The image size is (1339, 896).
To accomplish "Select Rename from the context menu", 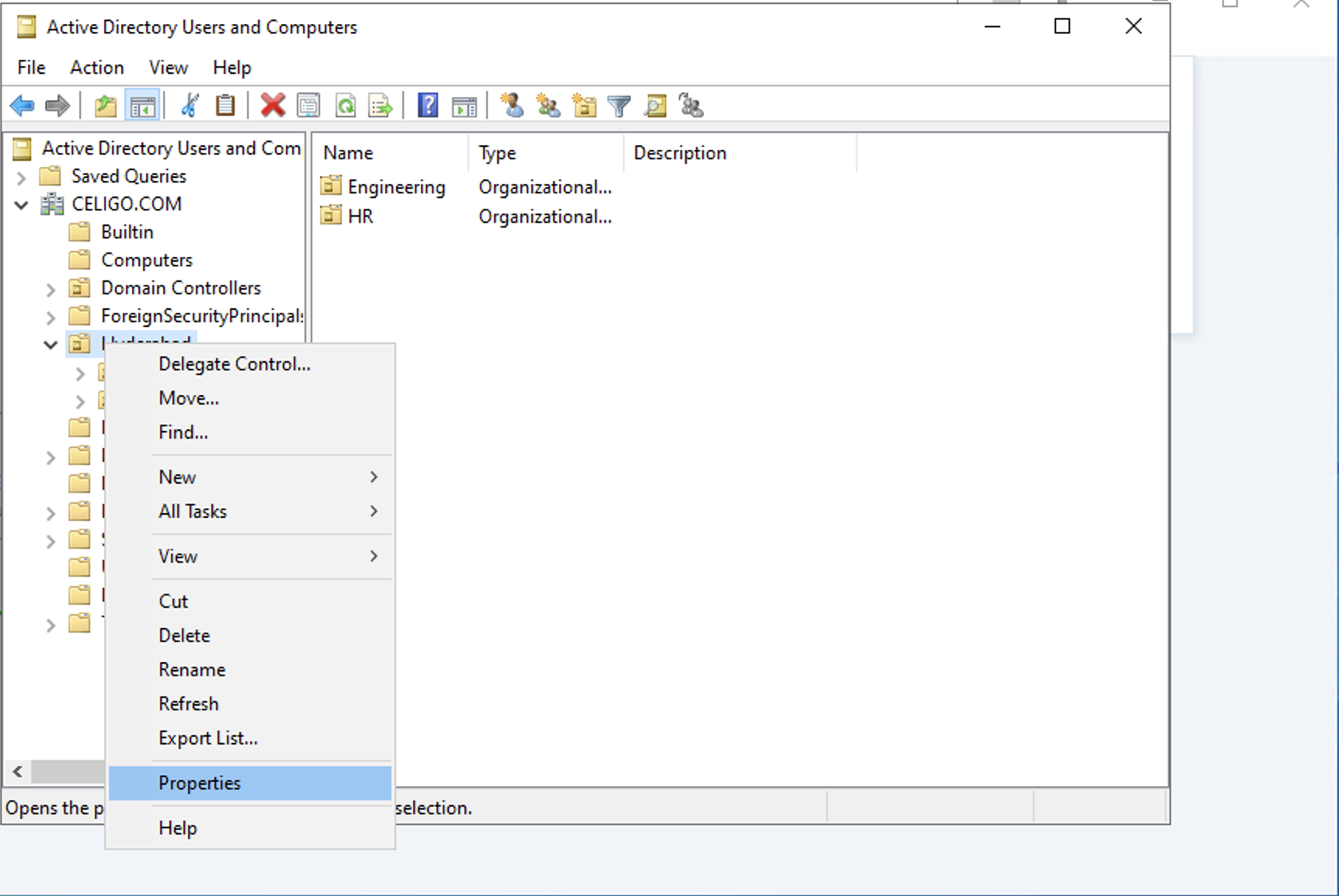I will [x=250, y=670].
